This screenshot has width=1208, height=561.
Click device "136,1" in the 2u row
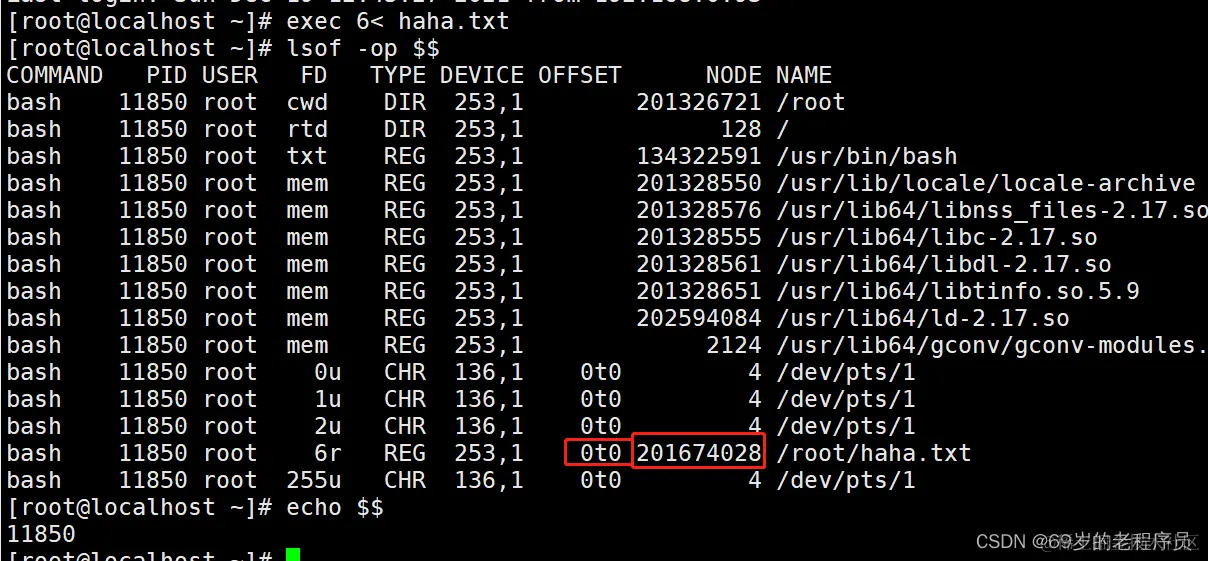[489, 426]
